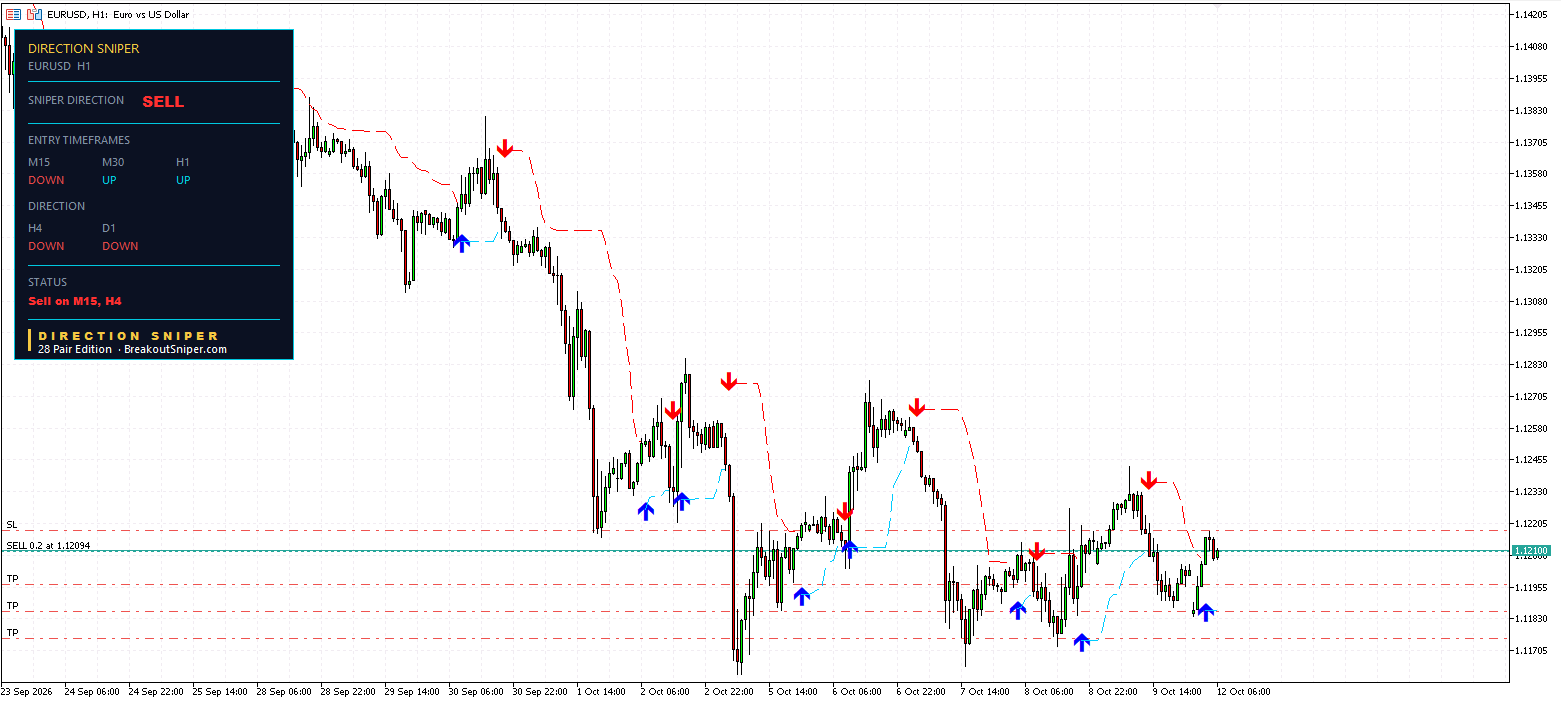The image size is (1561, 702).
Task: Click the '9 Oct 14:00' time axis label
Action: [1177, 691]
